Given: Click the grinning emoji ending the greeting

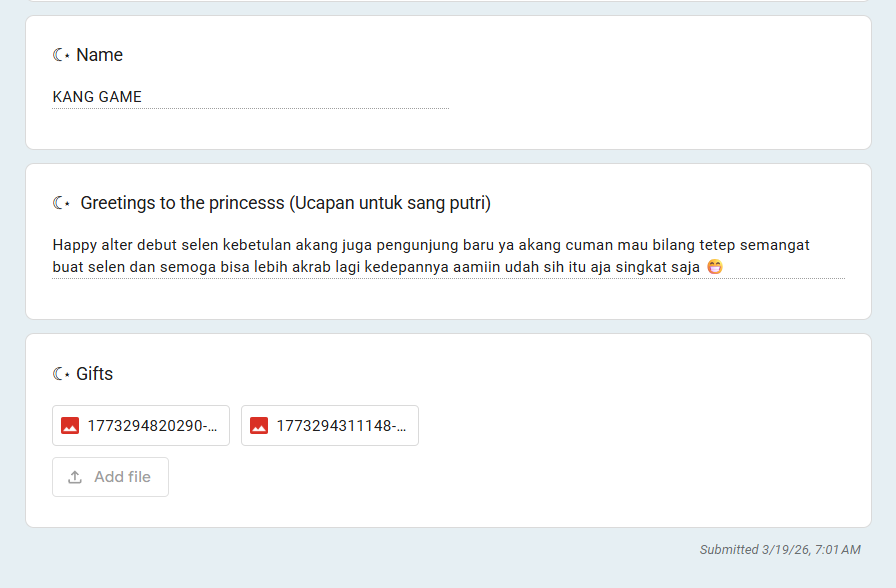Looking at the screenshot, I should pos(715,267).
